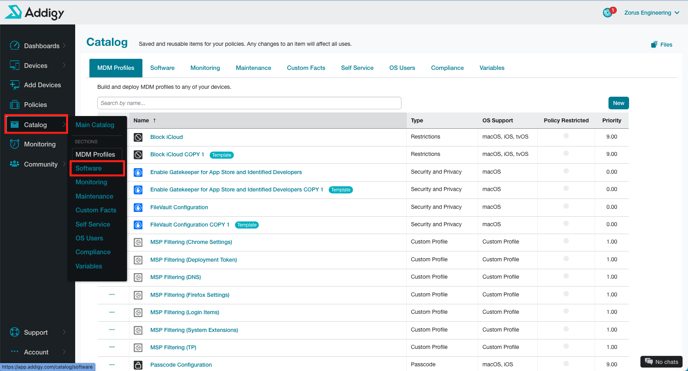Toggle Policy Restricted for Block iCloud
The height and width of the screenshot is (371, 688).
[x=566, y=136]
